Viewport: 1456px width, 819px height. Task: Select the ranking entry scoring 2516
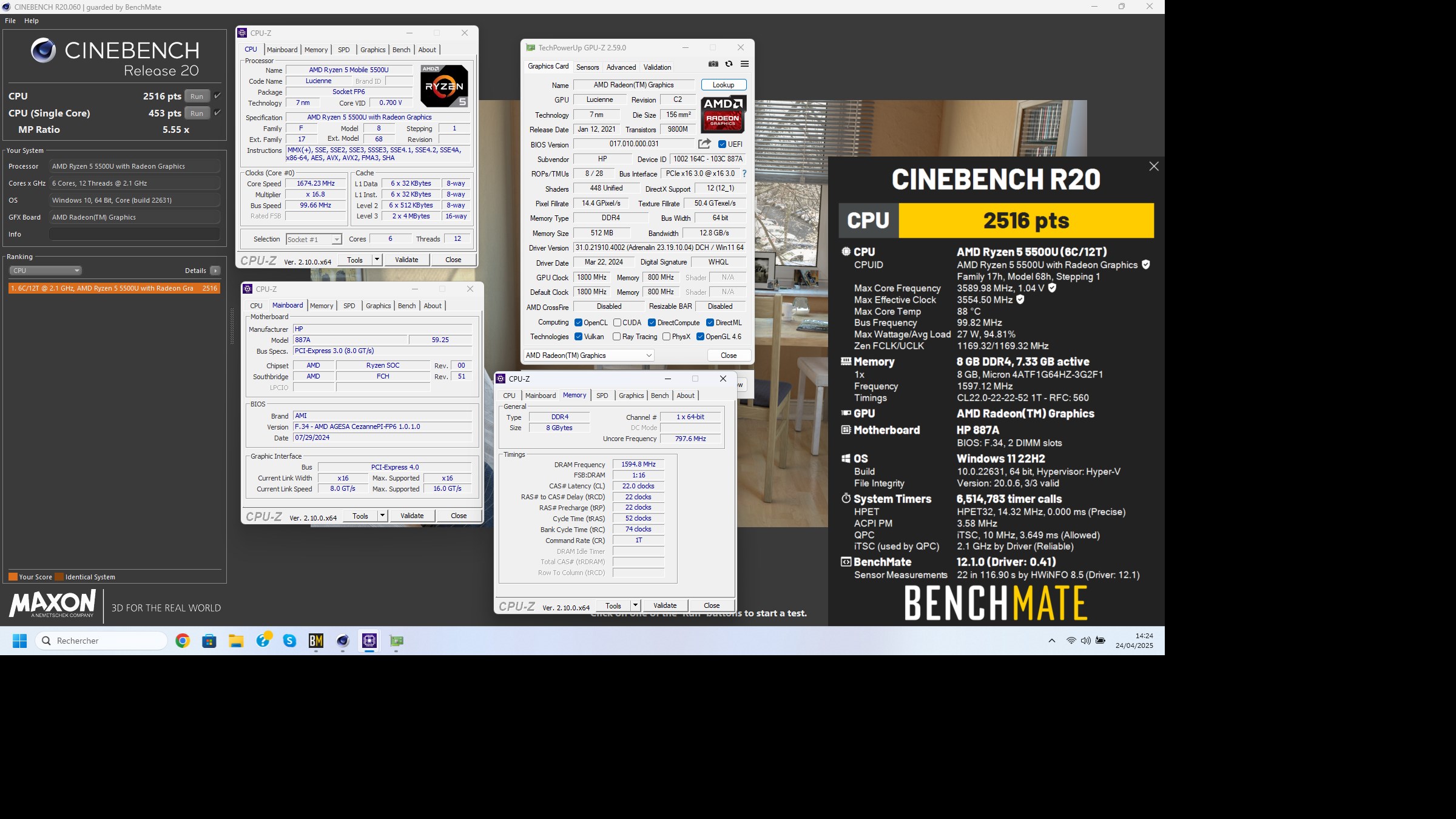114,288
